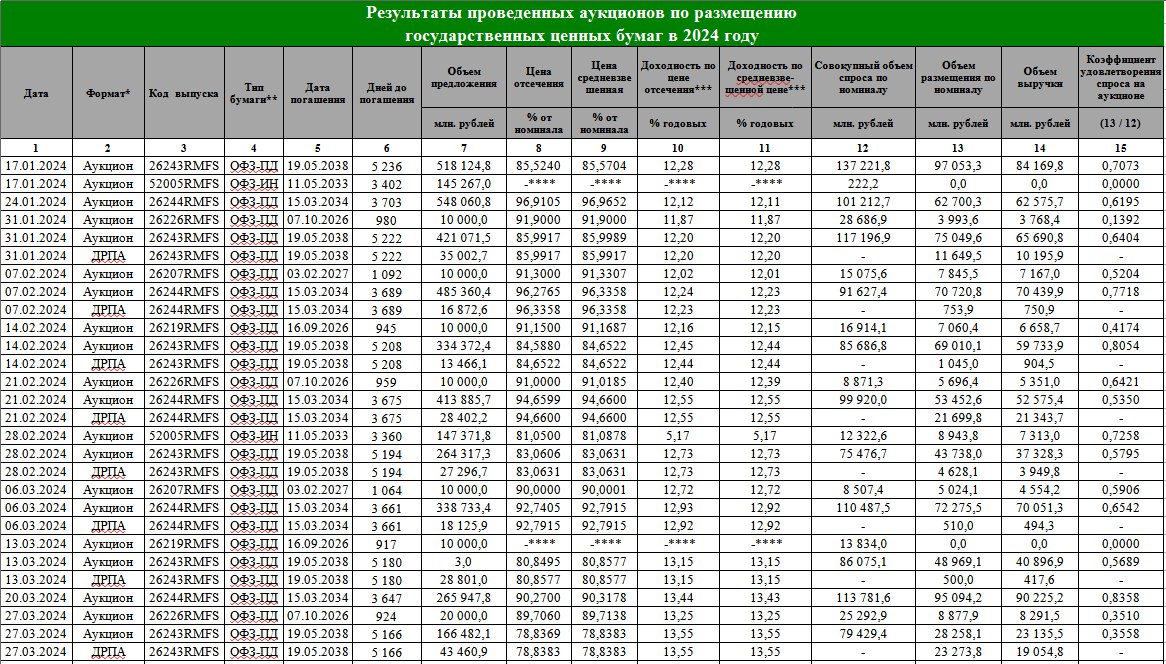Click the green table title about 2024 auctions
The height and width of the screenshot is (664, 1166).
[x=583, y=24]
